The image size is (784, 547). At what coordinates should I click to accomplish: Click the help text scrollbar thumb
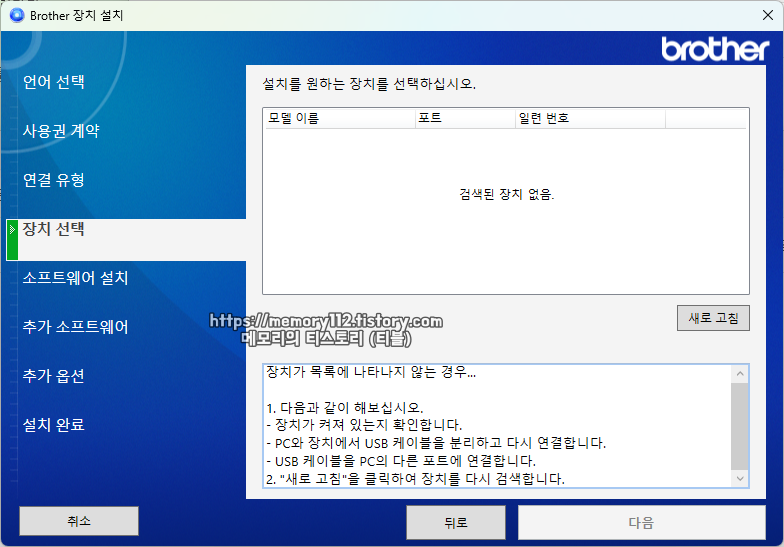point(740,426)
